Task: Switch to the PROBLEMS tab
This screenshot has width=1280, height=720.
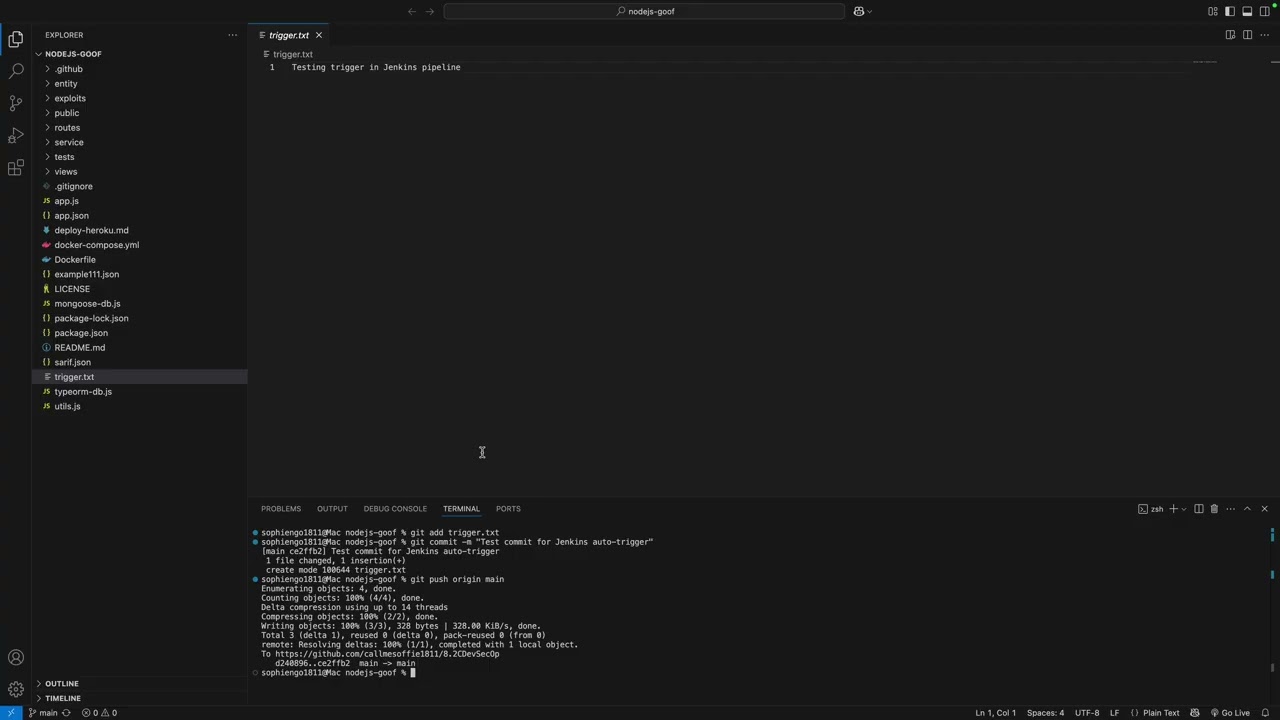Action: pyautogui.click(x=281, y=509)
